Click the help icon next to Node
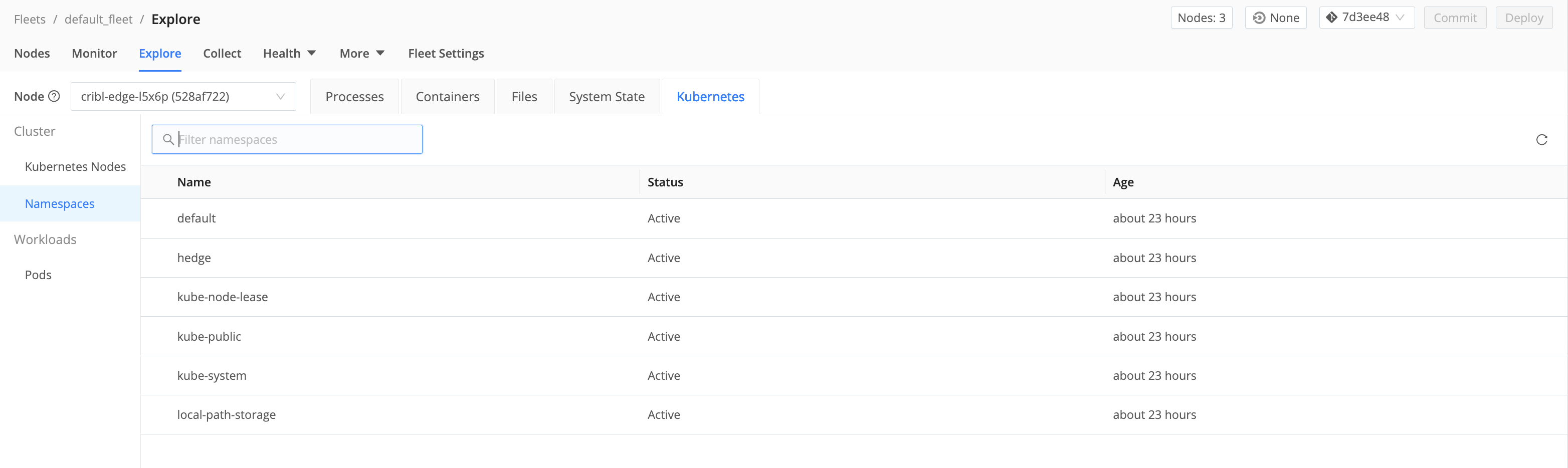Screen dimensions: 1568x468 click(54, 96)
